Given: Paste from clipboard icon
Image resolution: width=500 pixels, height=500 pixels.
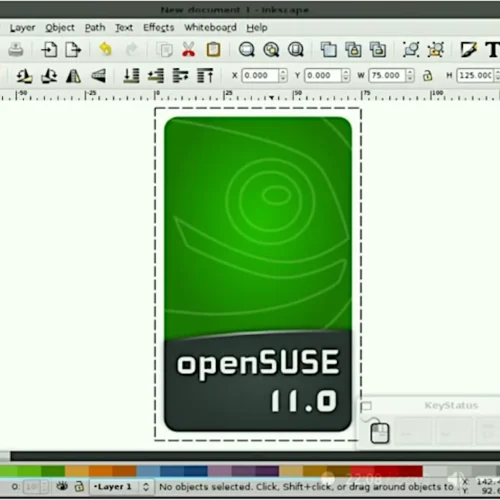Looking at the screenshot, I should 213,50.
